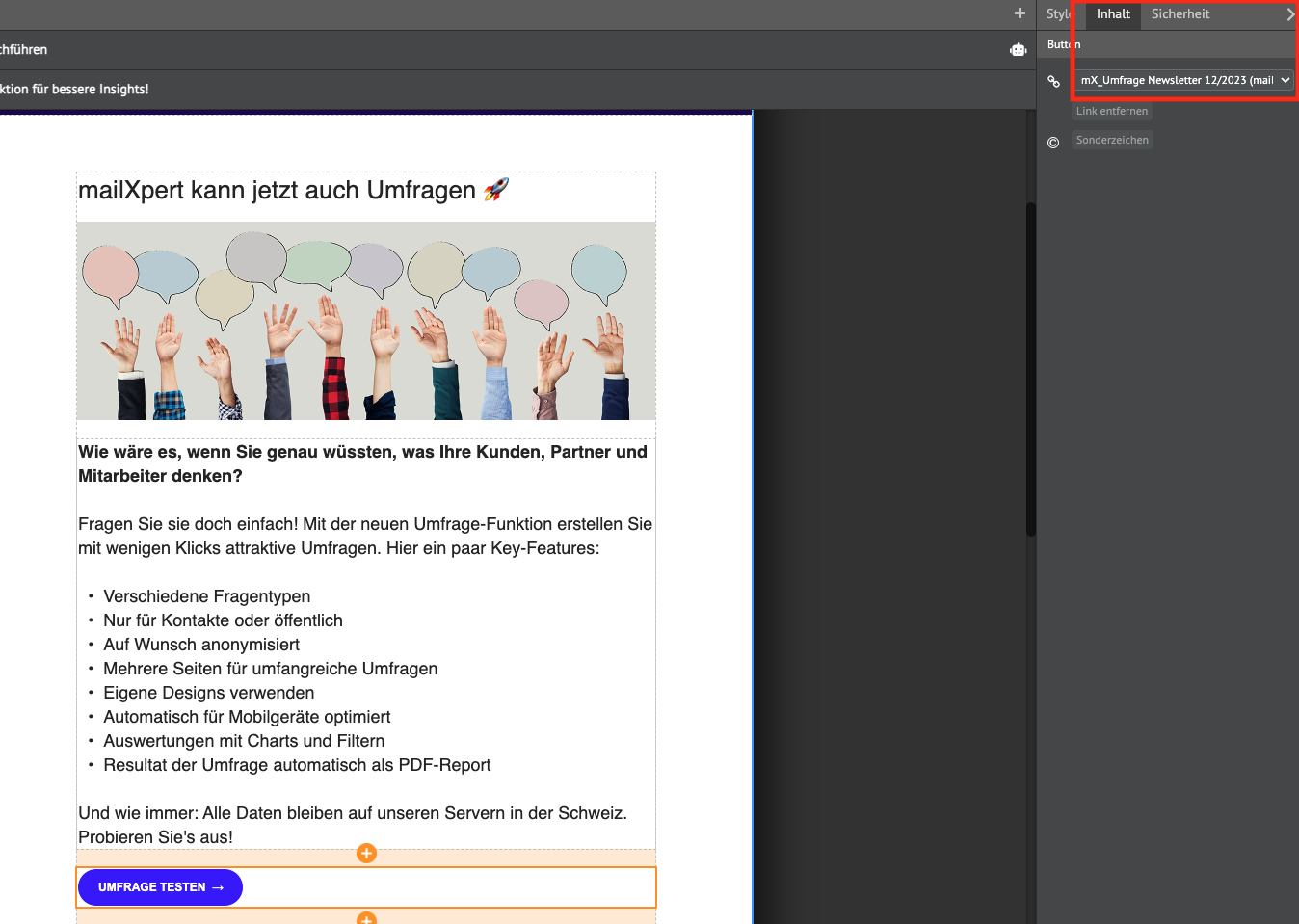
Task: Click the copyright symbol icon
Action: pyautogui.click(x=1053, y=143)
